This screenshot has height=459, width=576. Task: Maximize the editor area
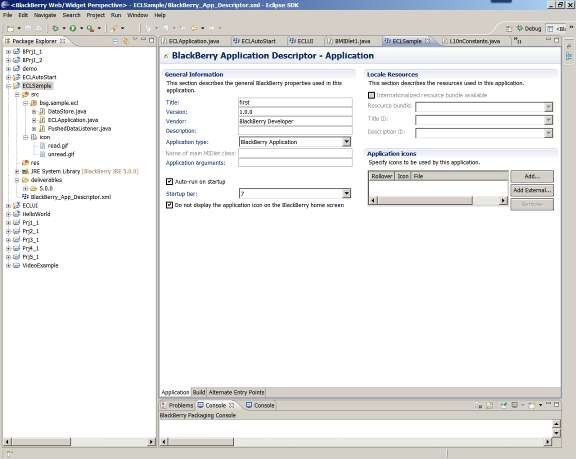click(x=557, y=40)
